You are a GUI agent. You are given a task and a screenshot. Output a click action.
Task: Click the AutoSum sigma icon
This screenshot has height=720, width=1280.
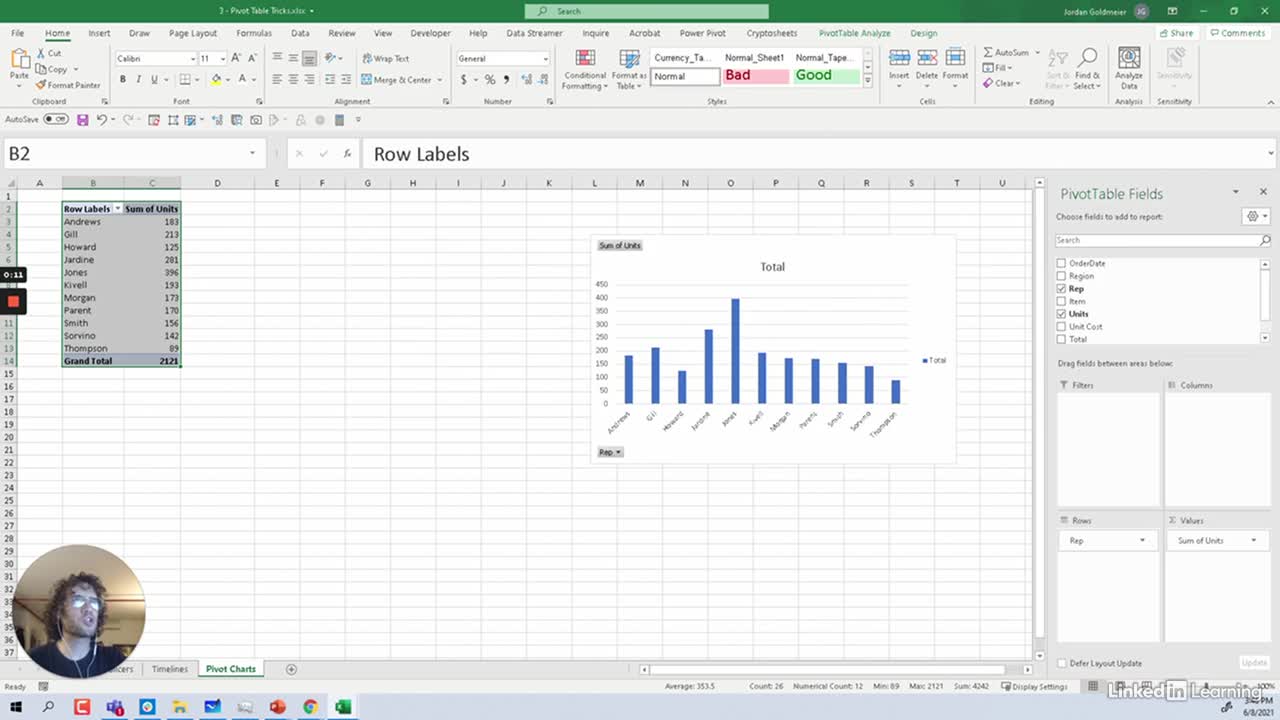988,52
